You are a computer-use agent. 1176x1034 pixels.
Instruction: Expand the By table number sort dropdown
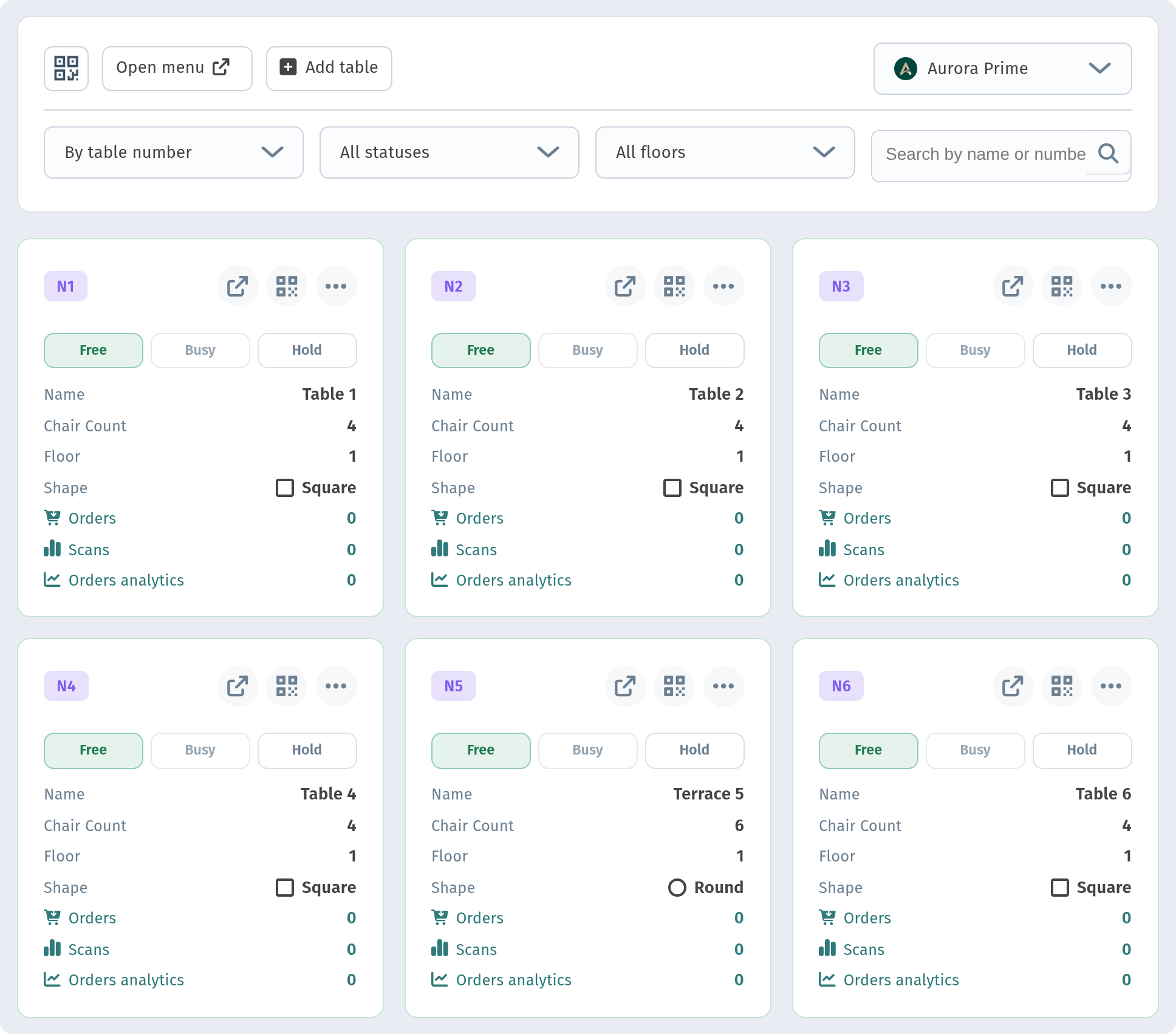174,152
